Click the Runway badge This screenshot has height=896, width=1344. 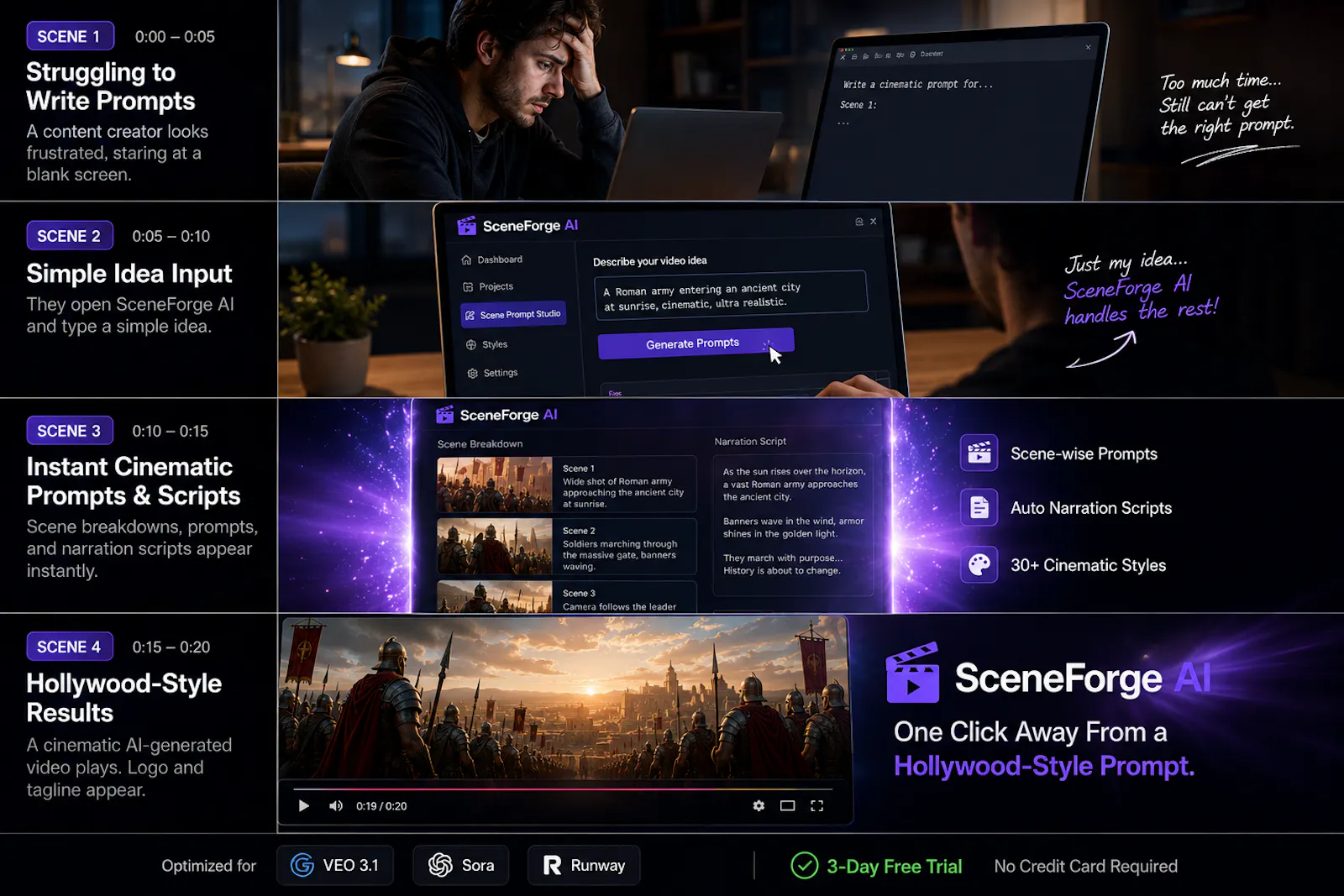pyautogui.click(x=584, y=866)
